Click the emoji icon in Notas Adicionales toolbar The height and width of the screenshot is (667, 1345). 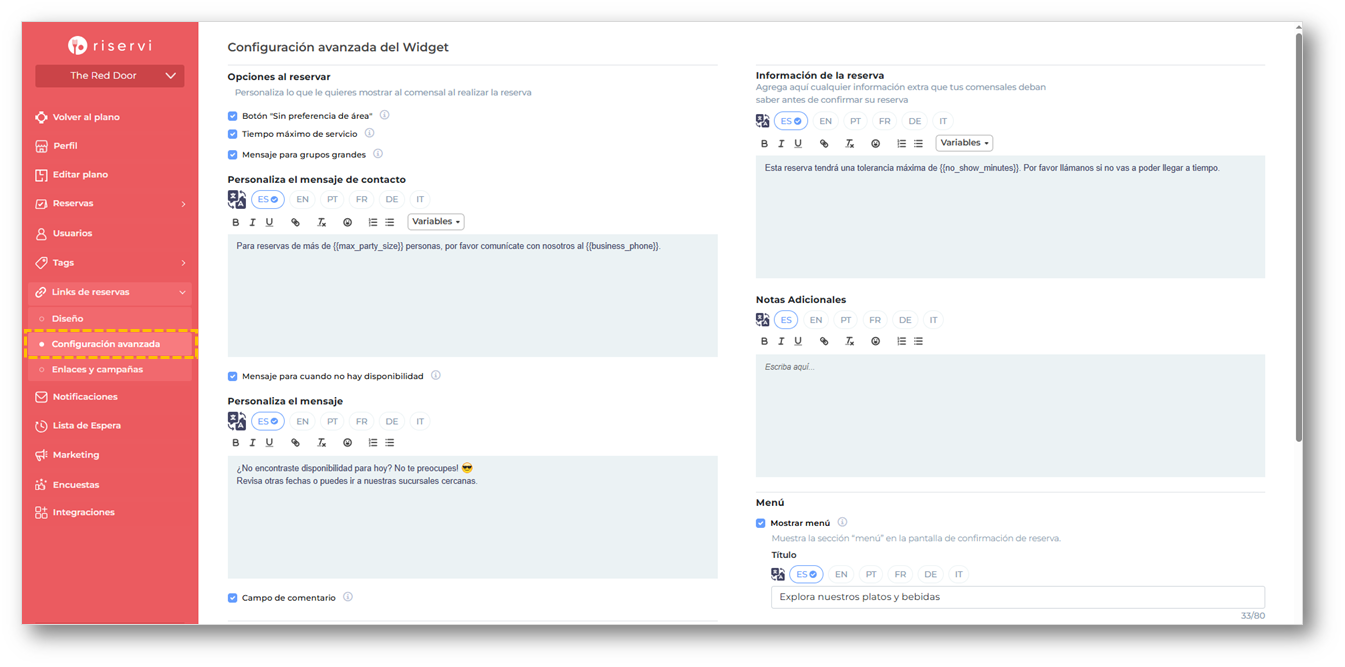(x=876, y=341)
